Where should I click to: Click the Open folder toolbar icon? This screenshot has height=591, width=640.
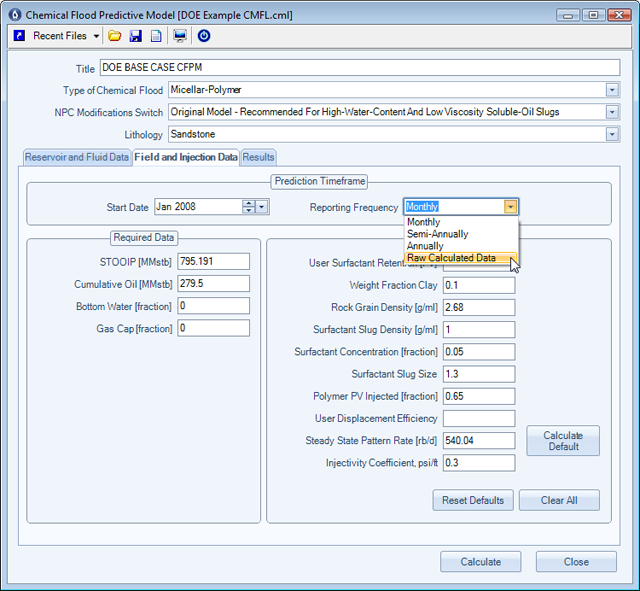click(x=115, y=36)
